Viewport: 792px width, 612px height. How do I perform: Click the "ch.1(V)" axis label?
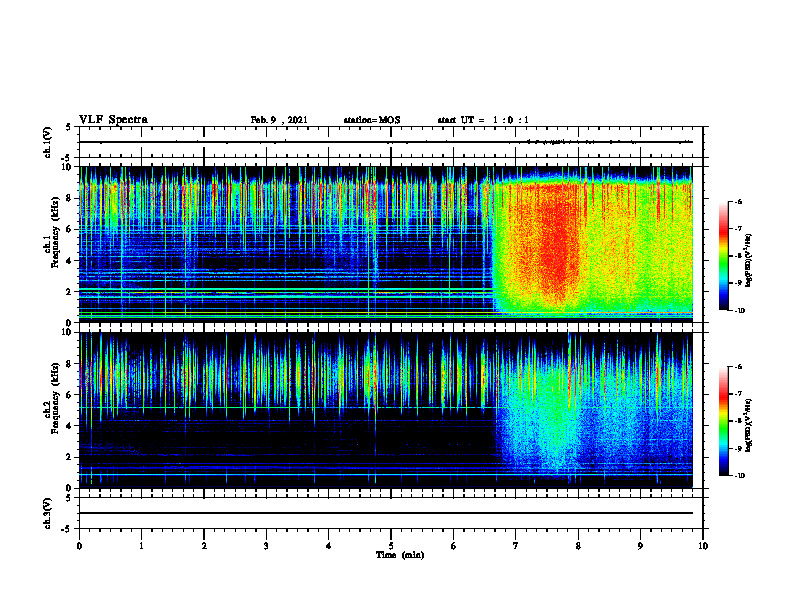48,142
